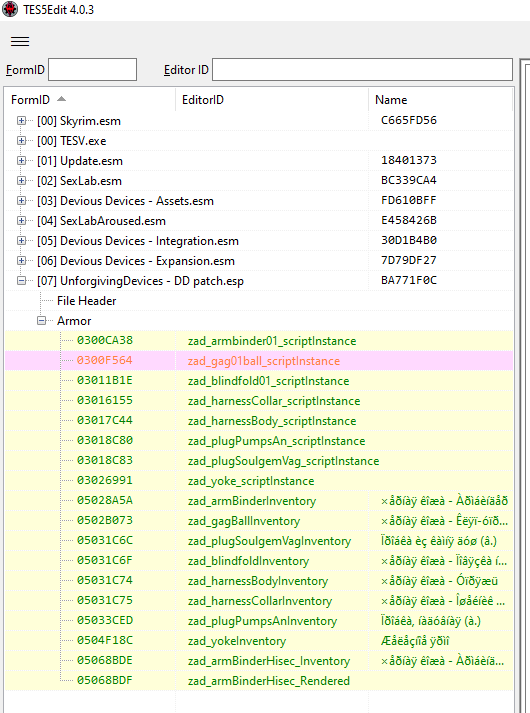
Task: Select the Armor tree label
Action: point(74,321)
